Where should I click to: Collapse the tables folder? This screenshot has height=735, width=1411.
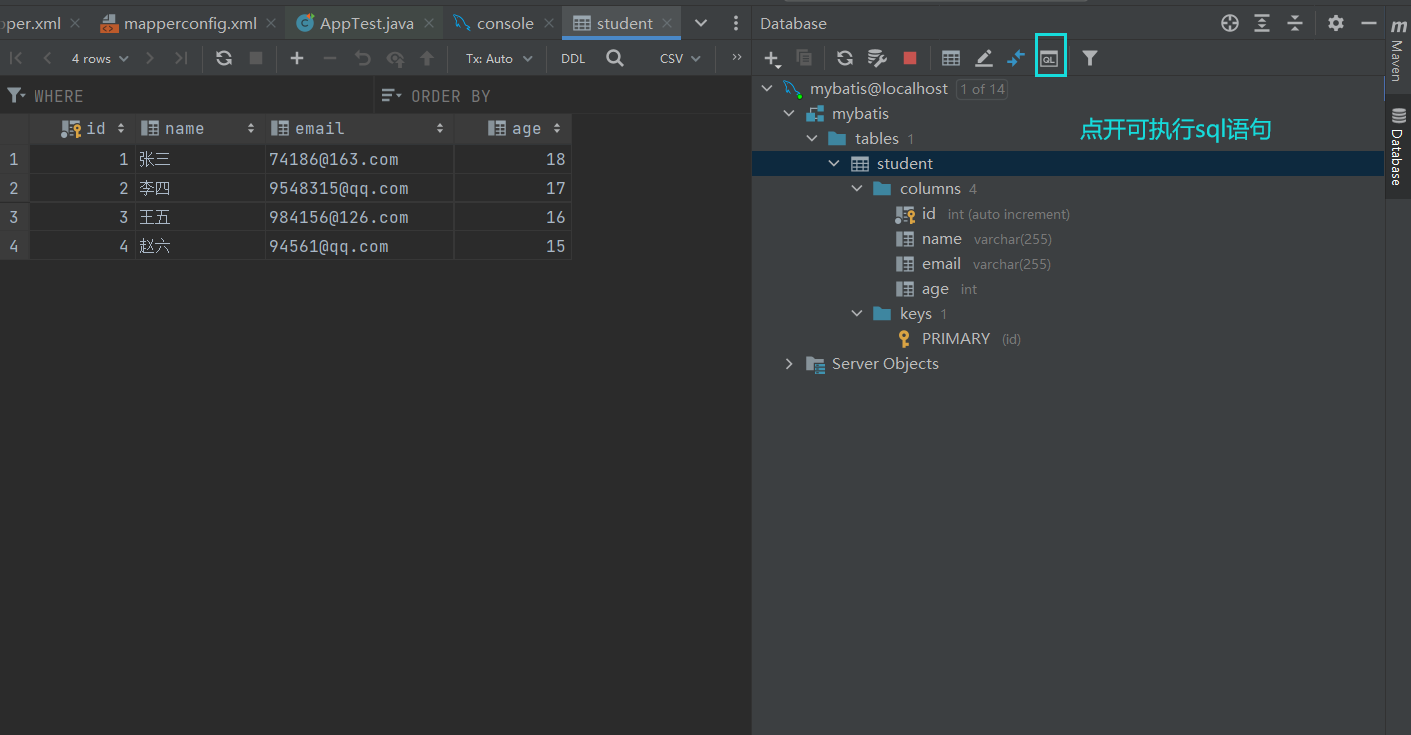tap(812, 139)
